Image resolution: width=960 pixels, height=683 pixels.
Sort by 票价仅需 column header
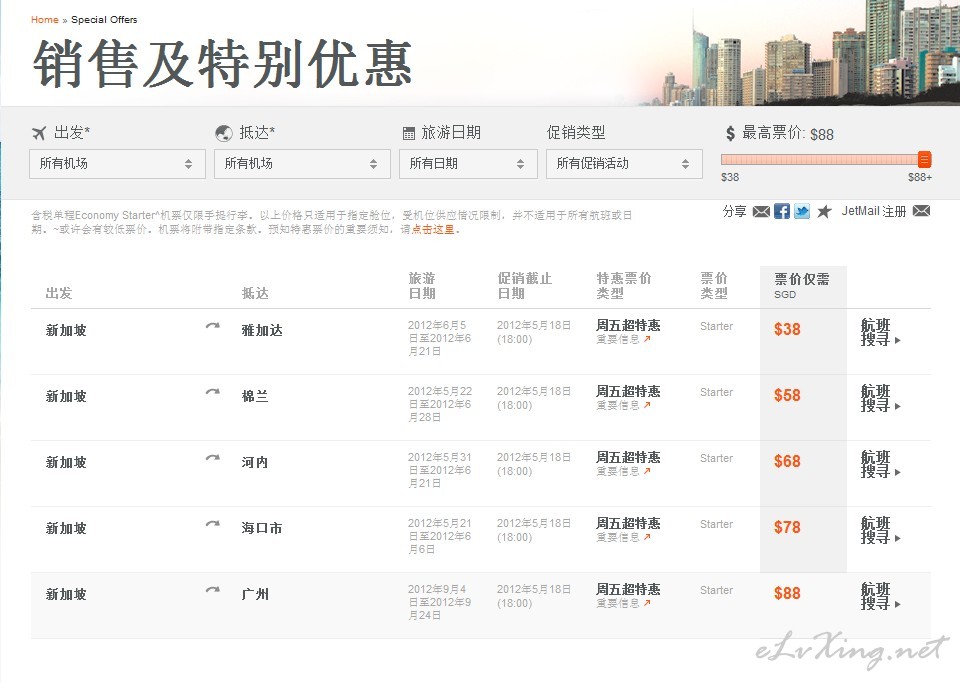[802, 280]
